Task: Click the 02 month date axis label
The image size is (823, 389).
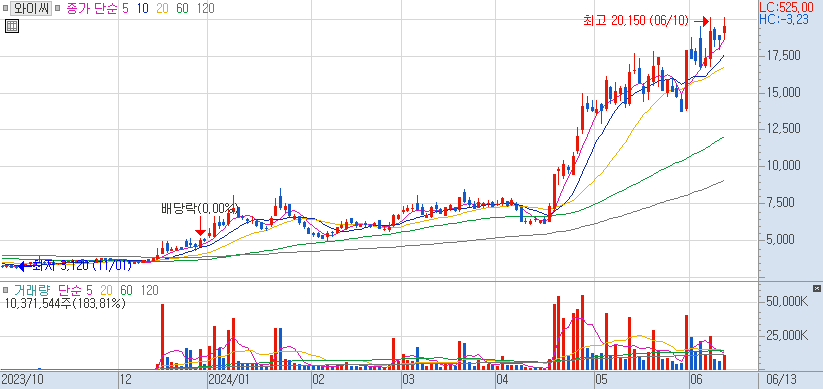Action: coord(319,380)
